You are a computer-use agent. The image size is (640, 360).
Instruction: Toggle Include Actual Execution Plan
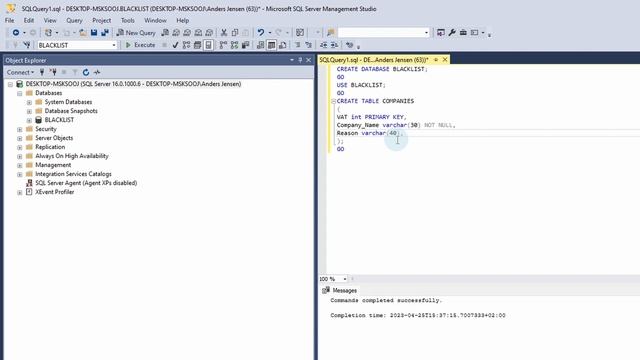223,45
